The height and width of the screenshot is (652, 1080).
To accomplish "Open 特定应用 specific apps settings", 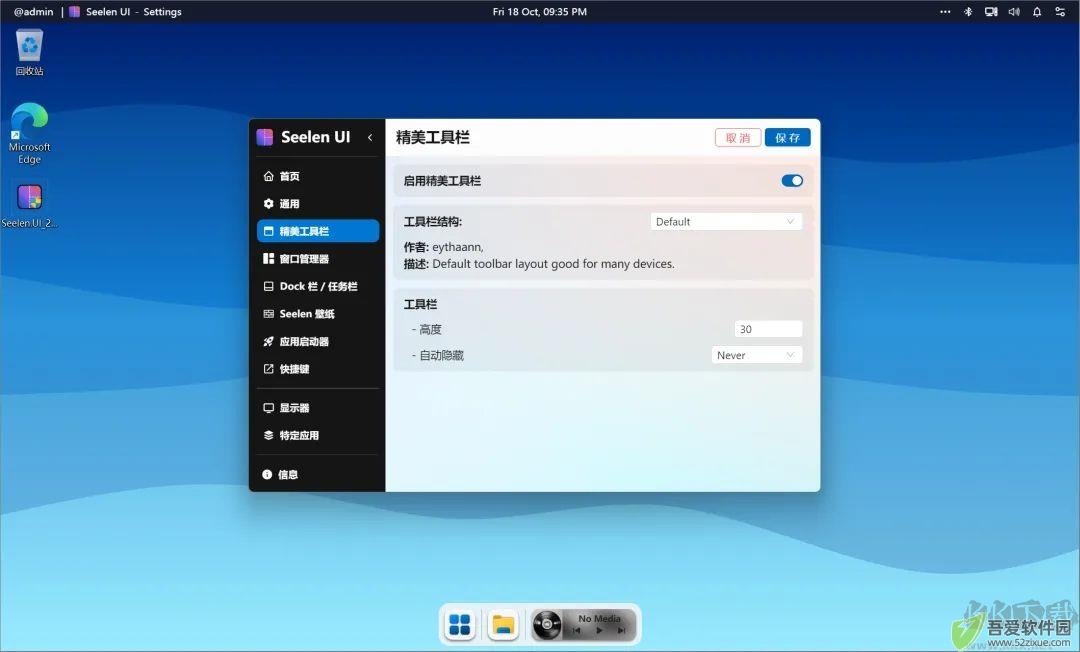I will [318, 435].
